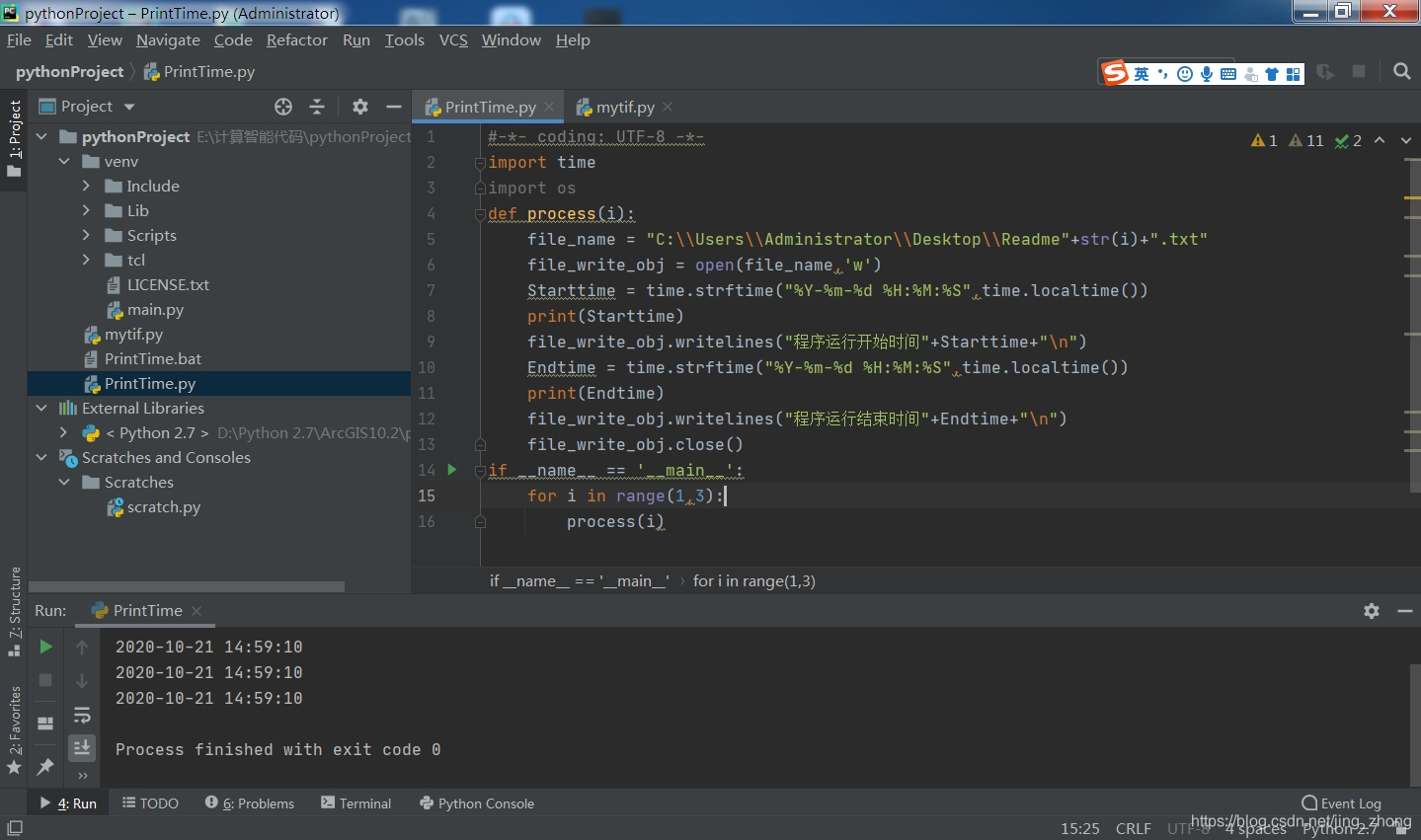Open Project panel settings gear

click(360, 107)
